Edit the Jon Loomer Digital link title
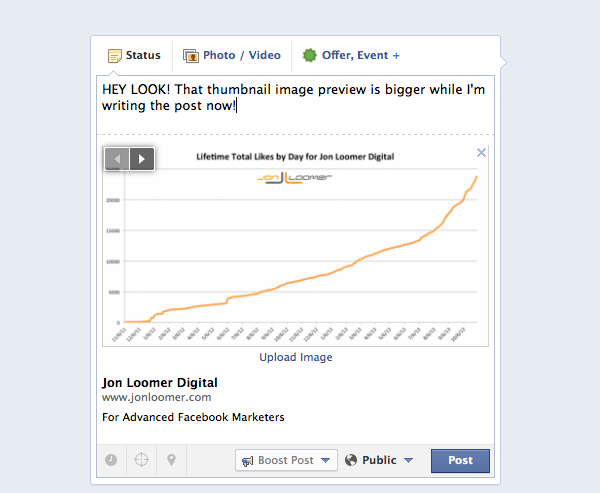Image resolution: width=600 pixels, height=493 pixels. (160, 382)
